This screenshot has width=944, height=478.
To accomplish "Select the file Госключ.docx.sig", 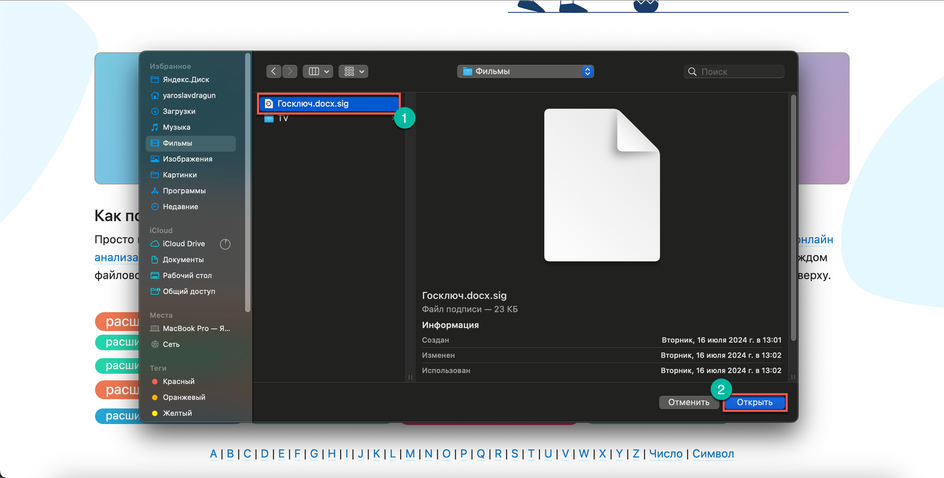I will [x=329, y=104].
